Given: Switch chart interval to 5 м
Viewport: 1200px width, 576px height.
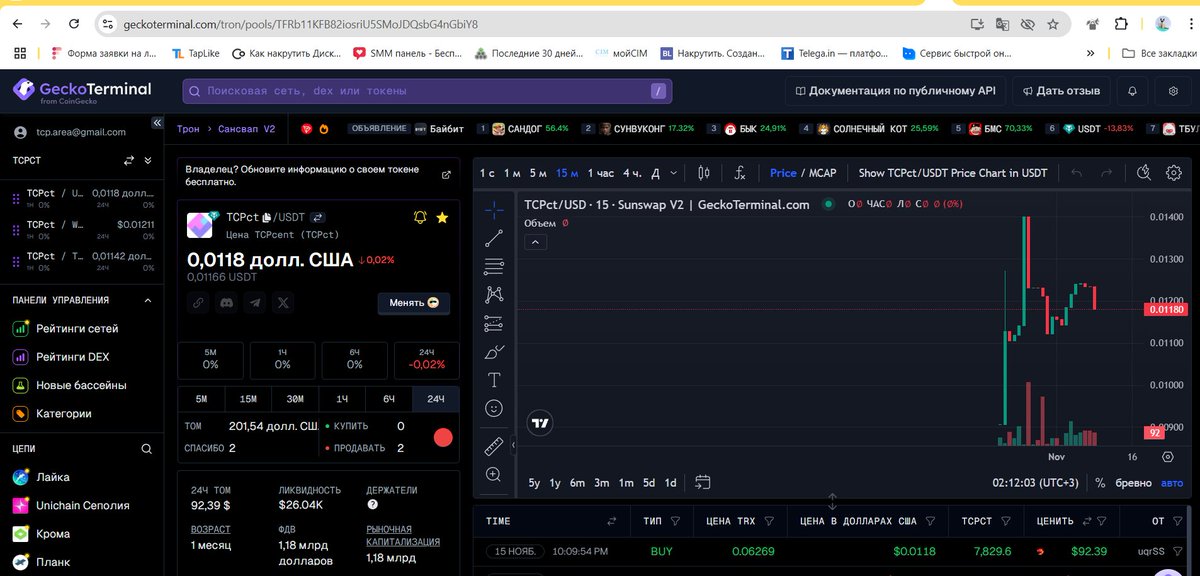Looking at the screenshot, I should tap(538, 173).
